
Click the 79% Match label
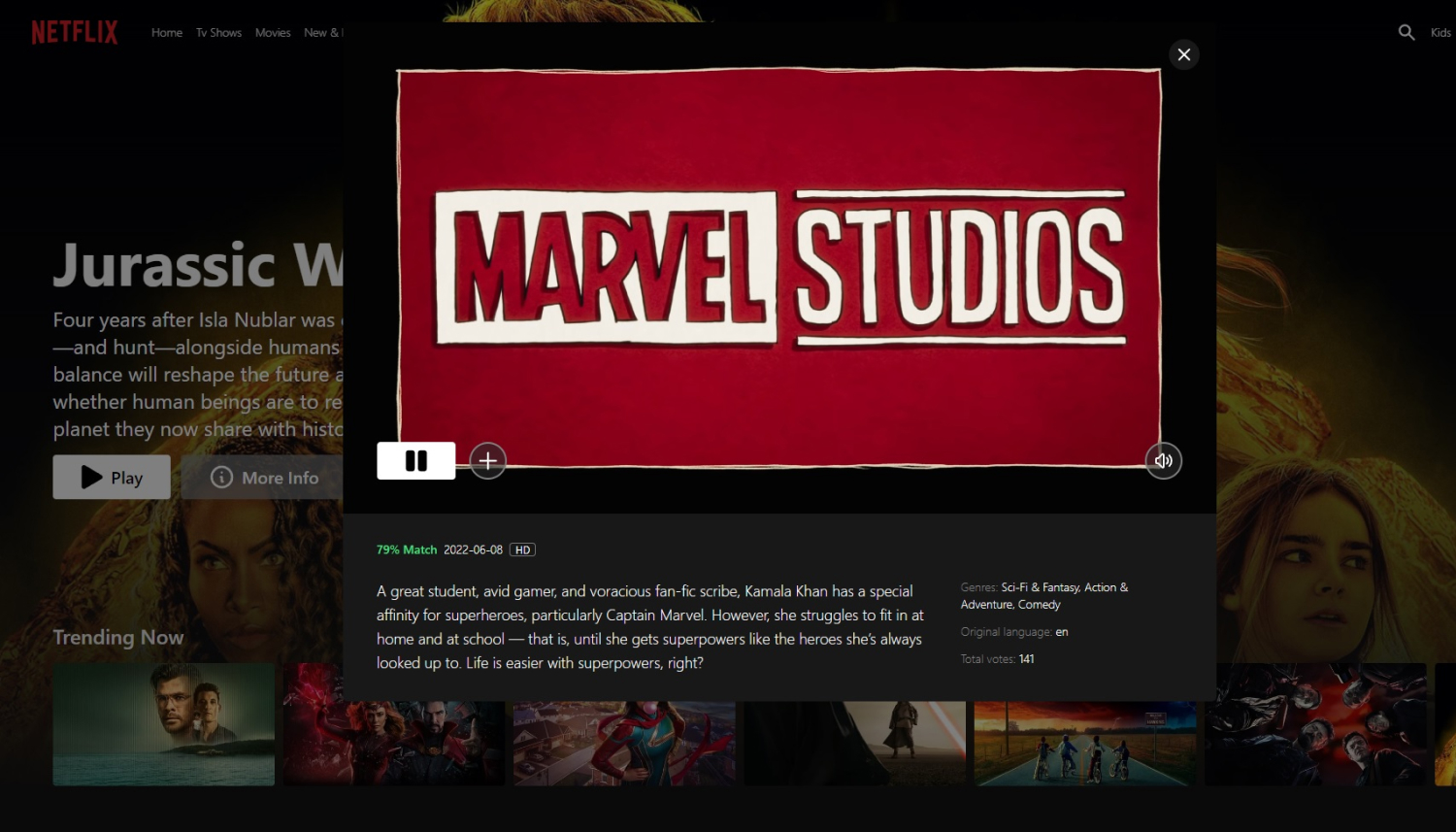(x=407, y=549)
